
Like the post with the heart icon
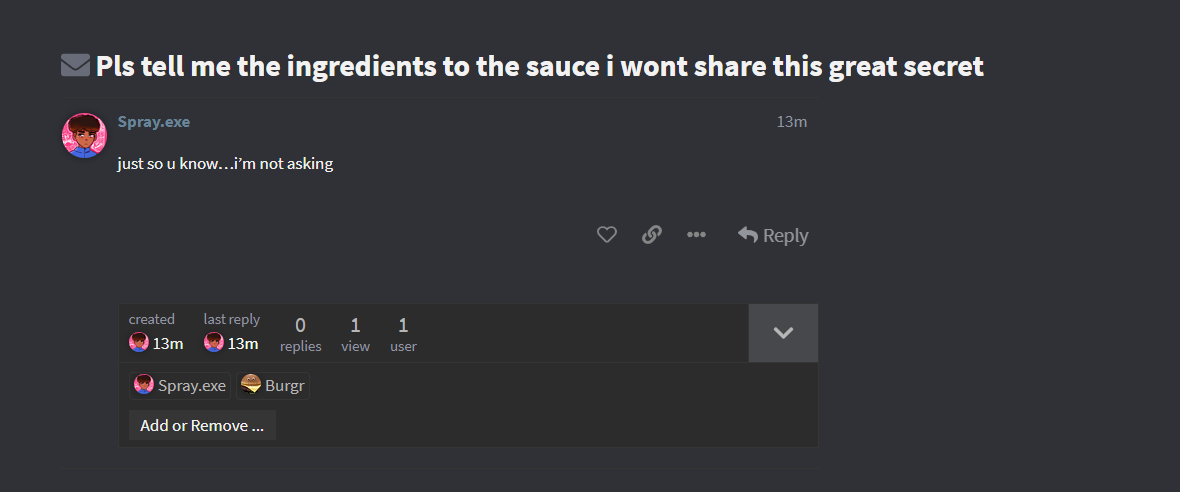tap(607, 235)
